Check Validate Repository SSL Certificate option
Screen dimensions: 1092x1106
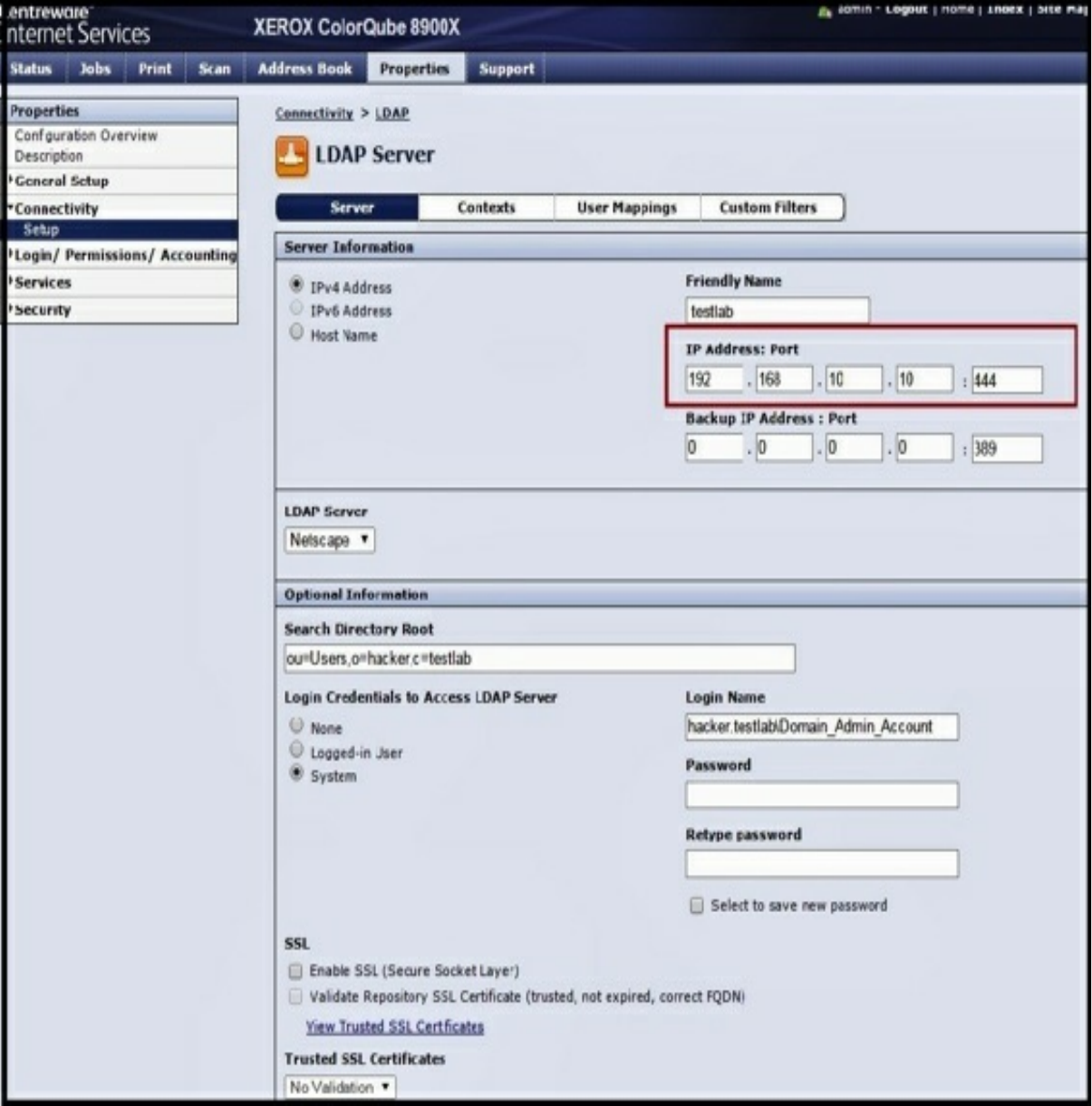295,996
